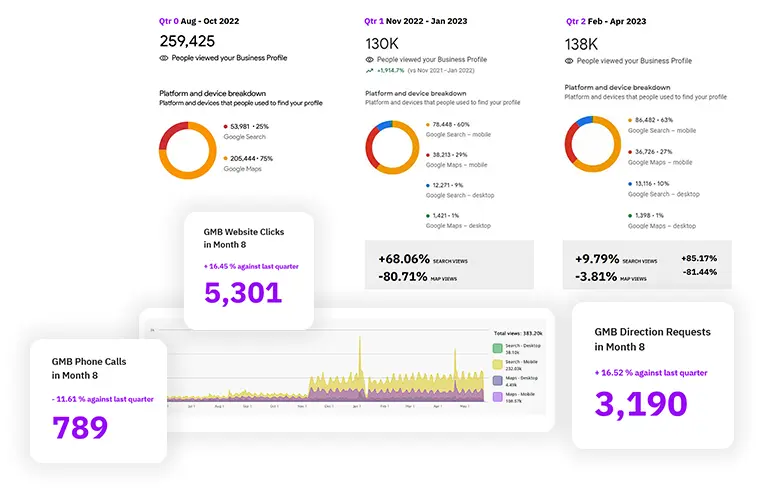This screenshot has height=494, width=765.
Task: Click Platform and device breakdown heading in Qtr 2
Action: coord(617,87)
